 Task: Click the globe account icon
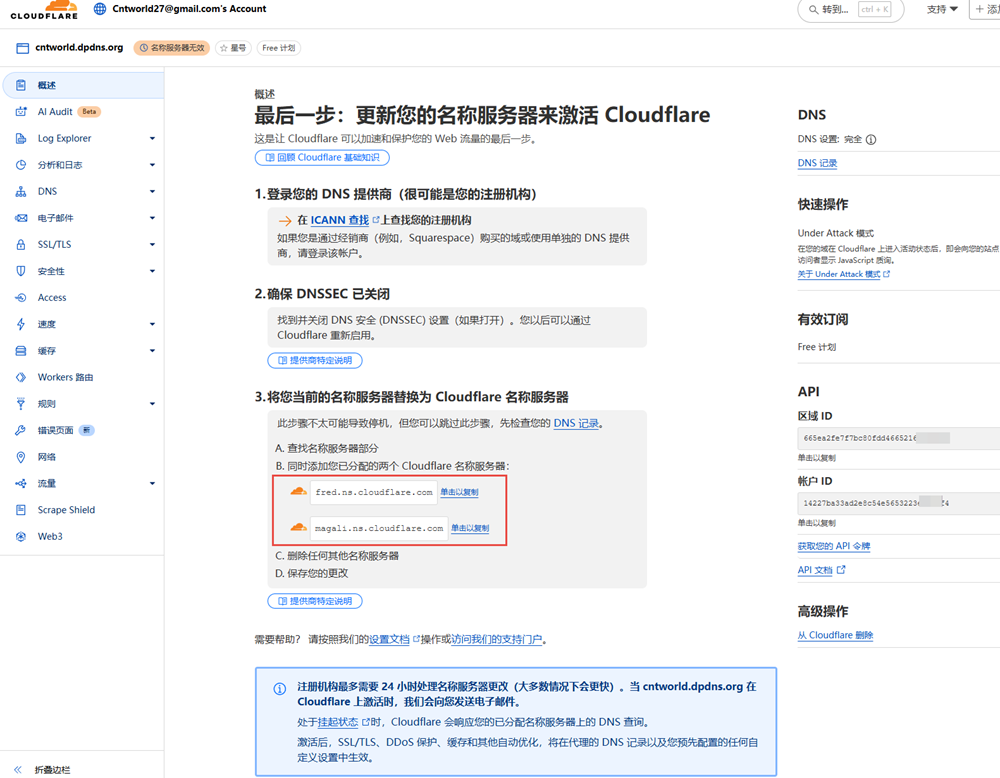99,9
